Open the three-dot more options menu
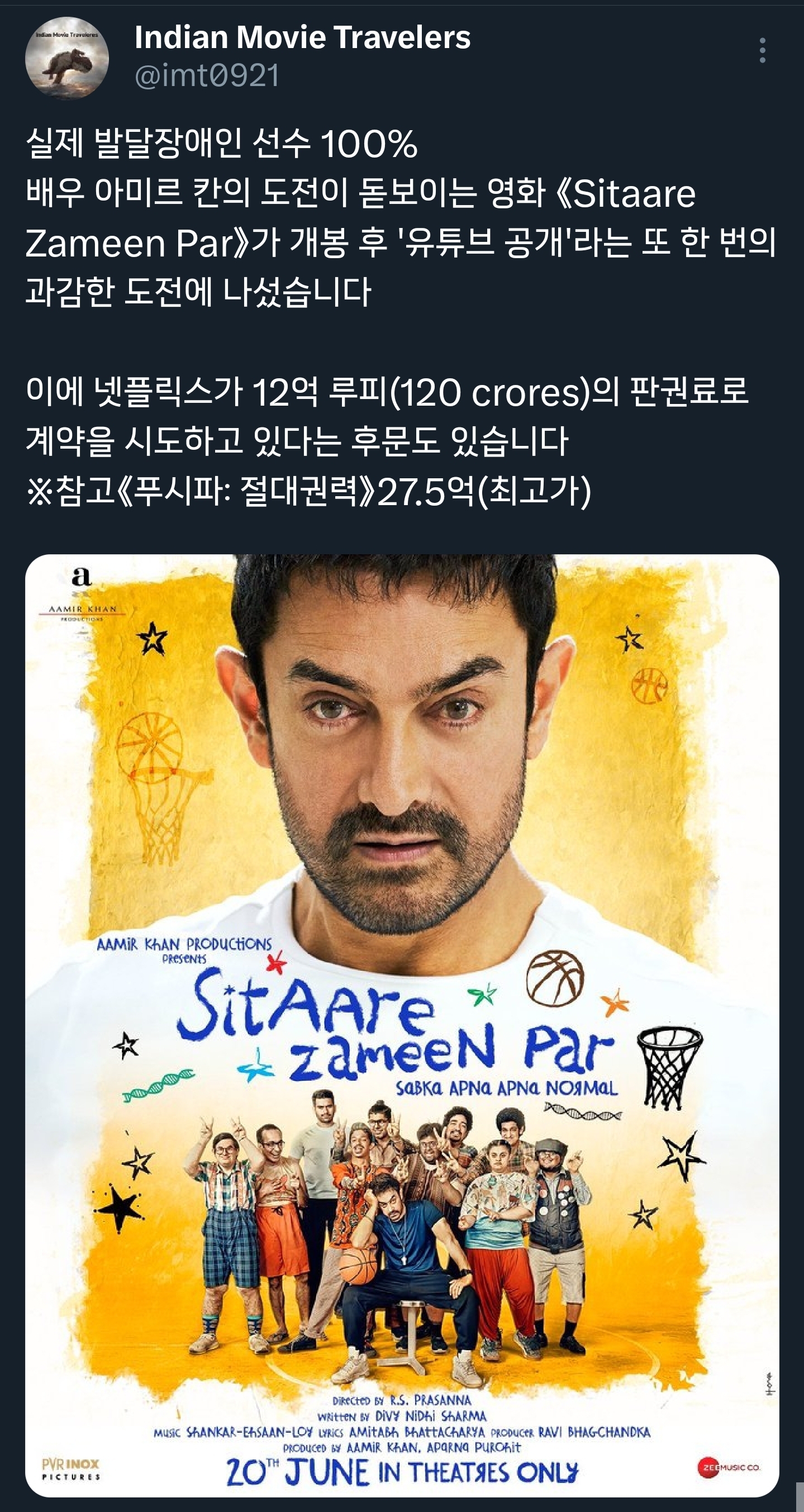 click(x=762, y=50)
